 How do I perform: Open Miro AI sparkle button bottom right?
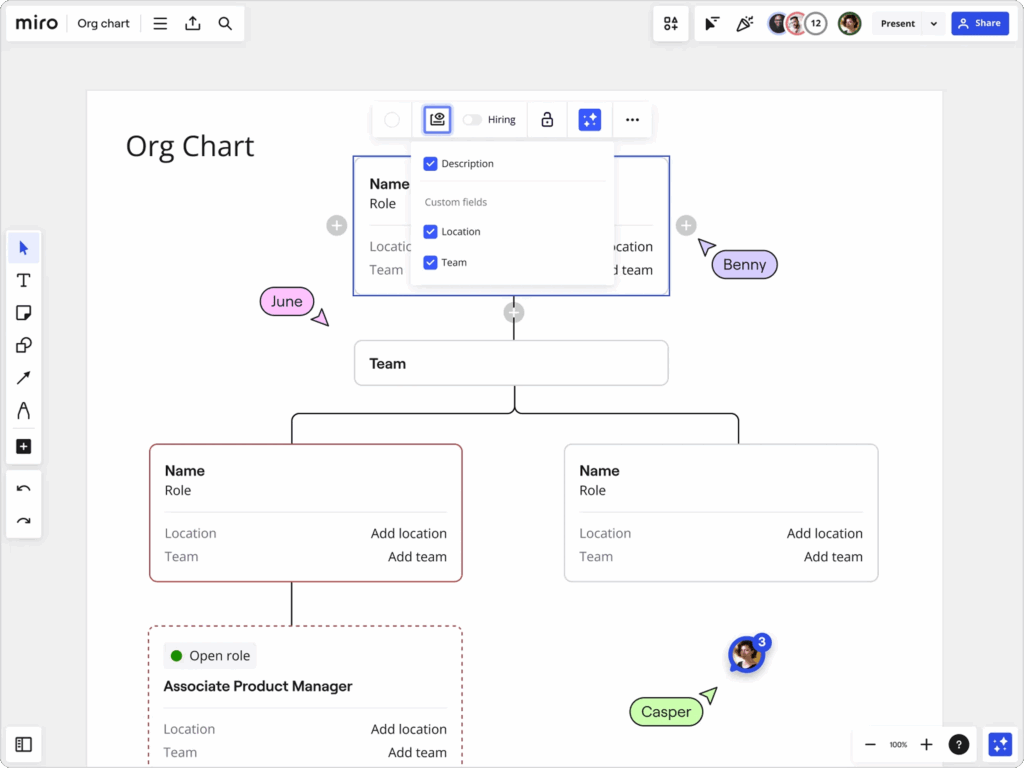[x=1000, y=744]
